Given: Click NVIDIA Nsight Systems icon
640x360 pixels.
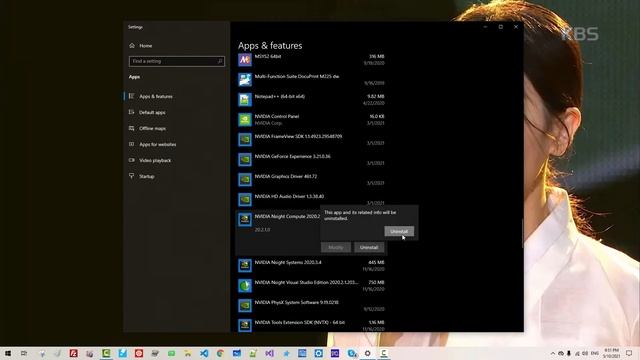Looking at the screenshot, I should coord(245,265).
